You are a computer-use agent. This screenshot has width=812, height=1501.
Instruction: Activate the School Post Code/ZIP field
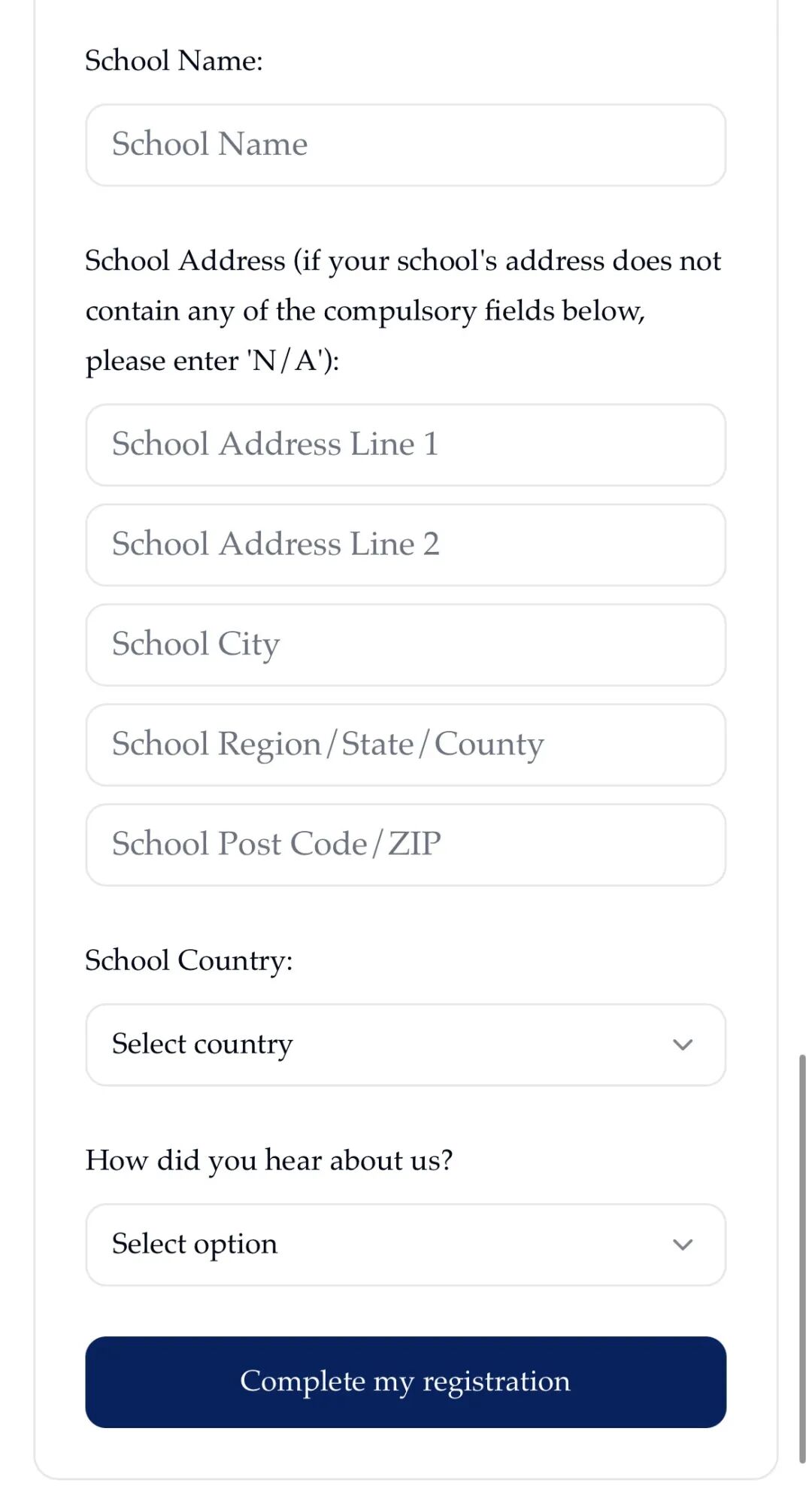point(405,845)
